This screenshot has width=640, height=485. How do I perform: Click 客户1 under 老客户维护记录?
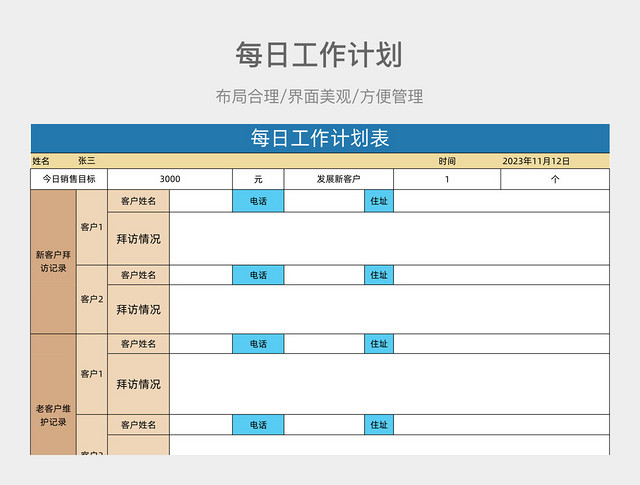click(x=92, y=374)
